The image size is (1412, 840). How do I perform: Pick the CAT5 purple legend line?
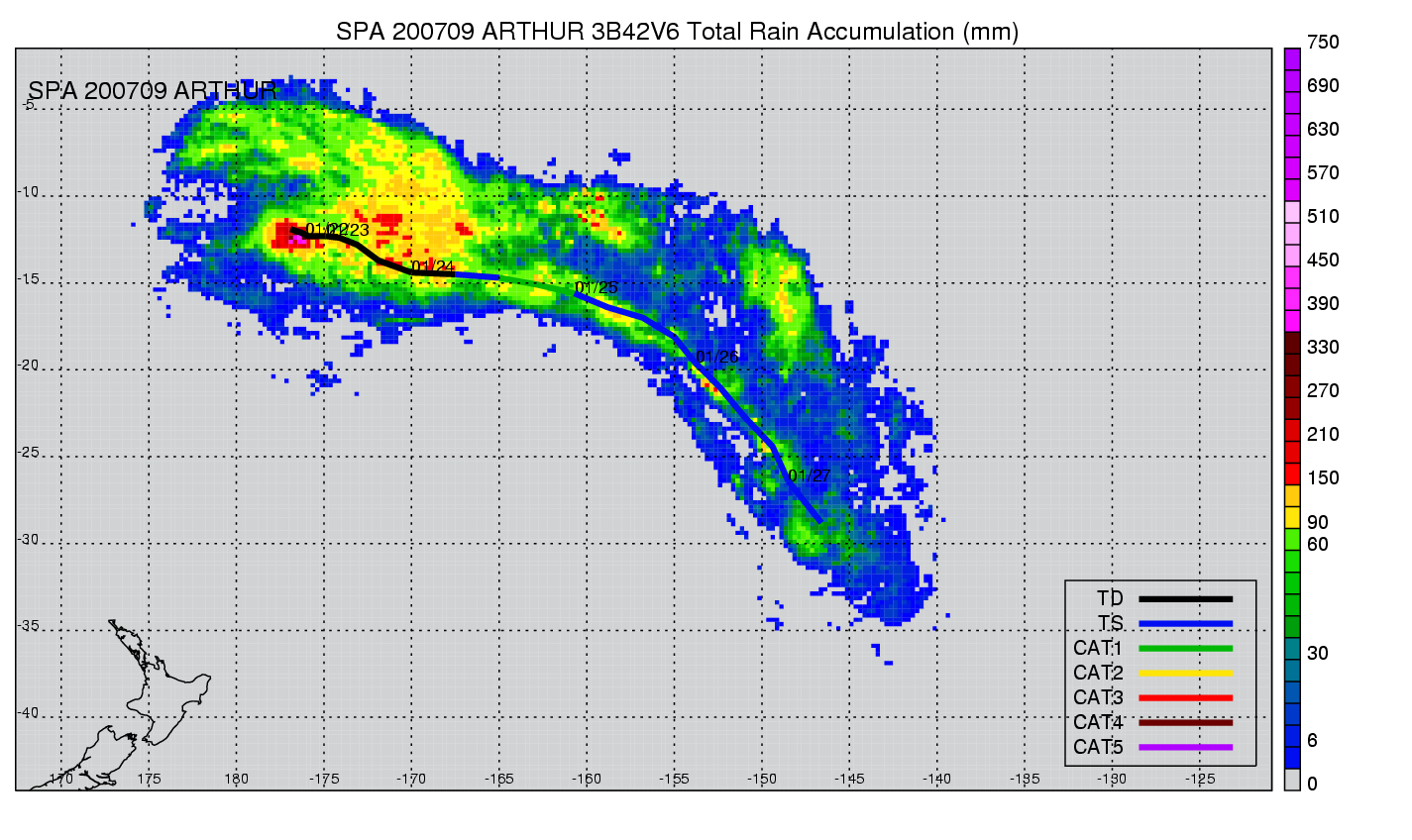(x=1185, y=747)
